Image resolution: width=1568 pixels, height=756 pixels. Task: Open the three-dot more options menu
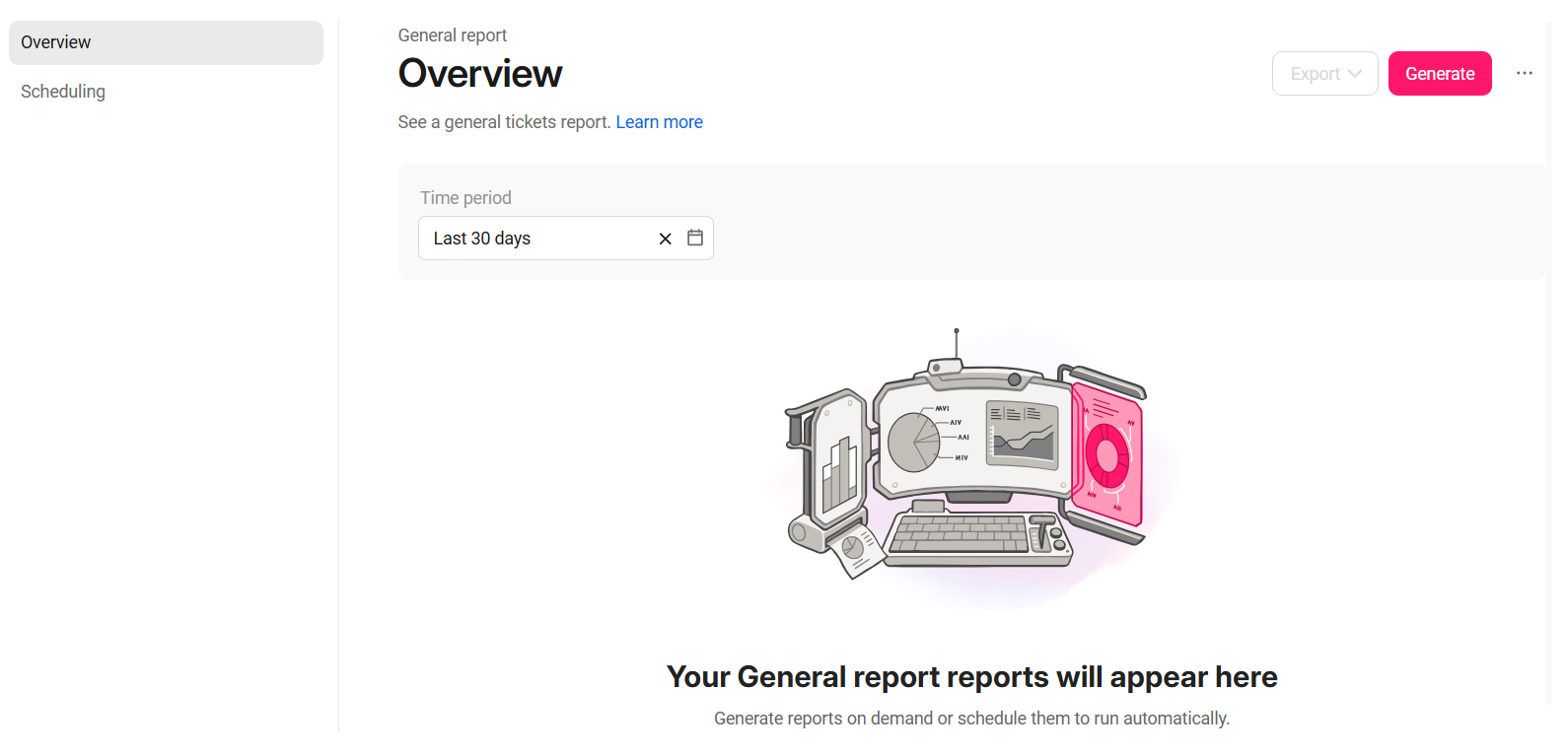click(x=1525, y=73)
